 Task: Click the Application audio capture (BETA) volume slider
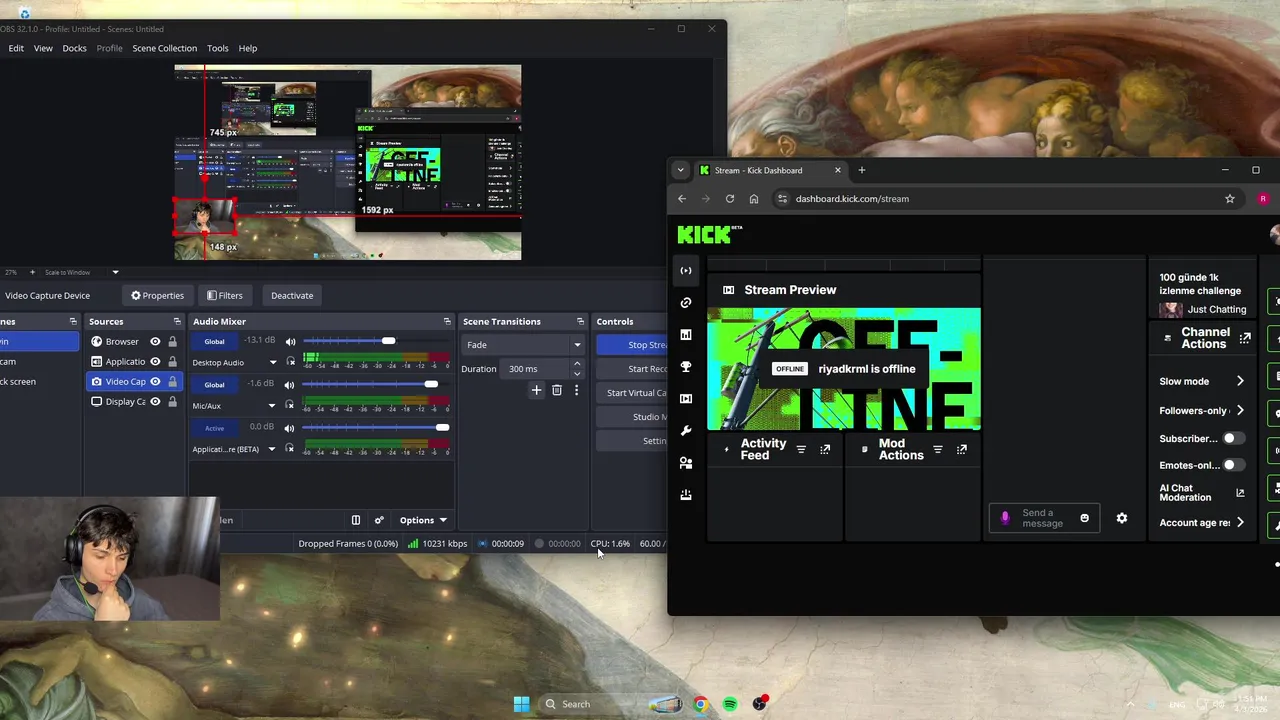376,427
